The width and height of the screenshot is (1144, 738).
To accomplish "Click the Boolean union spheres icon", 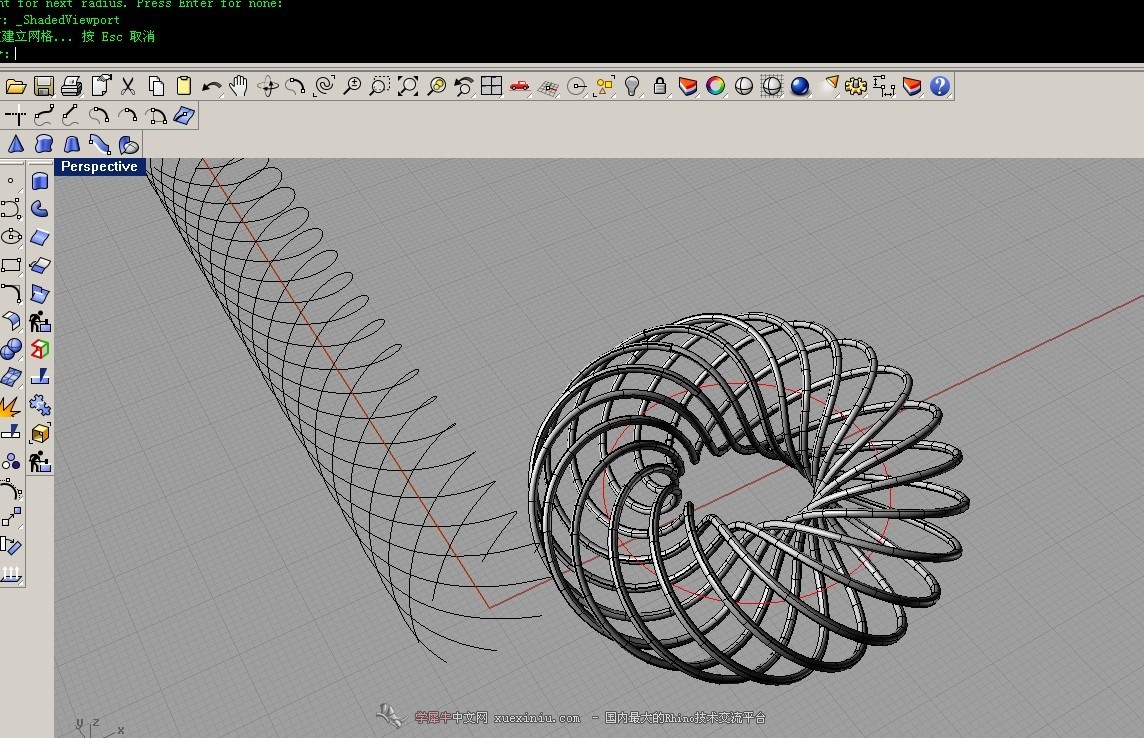I will pyautogui.click(x=11, y=349).
